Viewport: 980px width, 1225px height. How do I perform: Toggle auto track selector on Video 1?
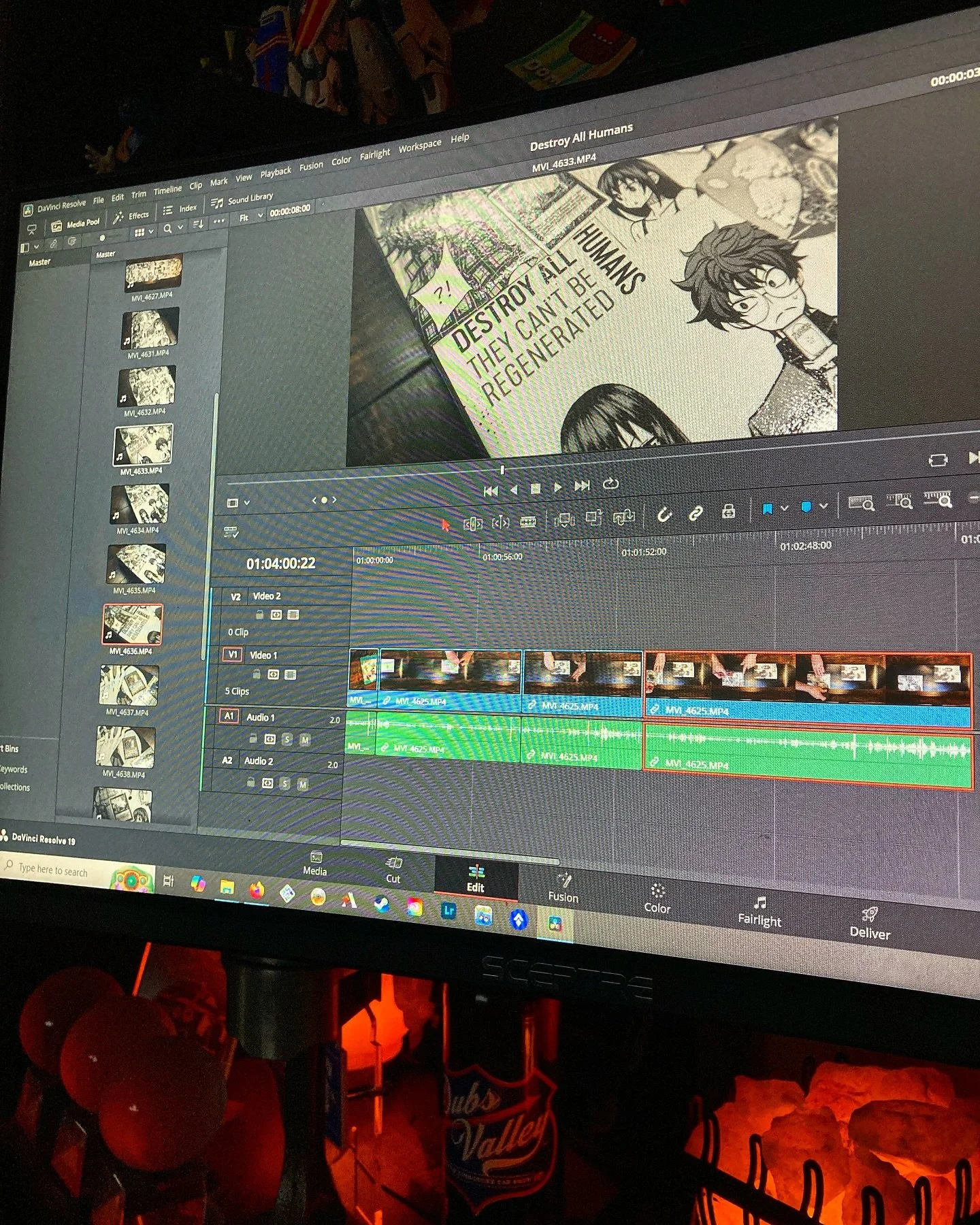[273, 674]
